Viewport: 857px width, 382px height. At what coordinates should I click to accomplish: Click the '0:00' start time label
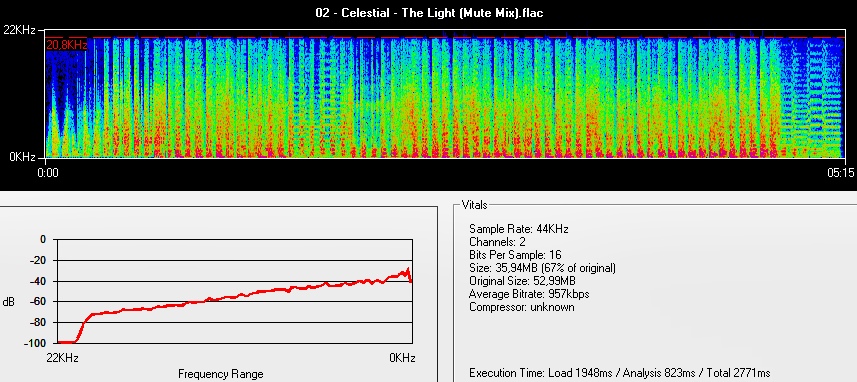tap(48, 173)
